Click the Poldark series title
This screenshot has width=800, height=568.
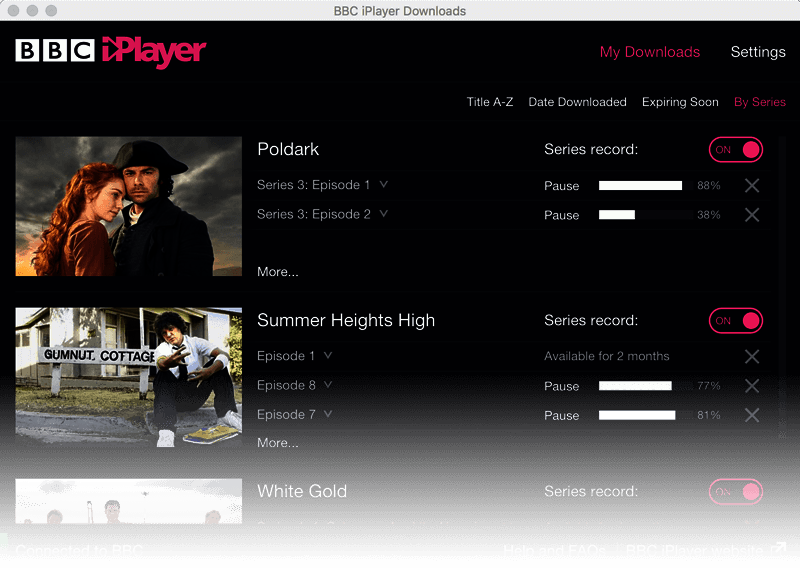coord(288,149)
